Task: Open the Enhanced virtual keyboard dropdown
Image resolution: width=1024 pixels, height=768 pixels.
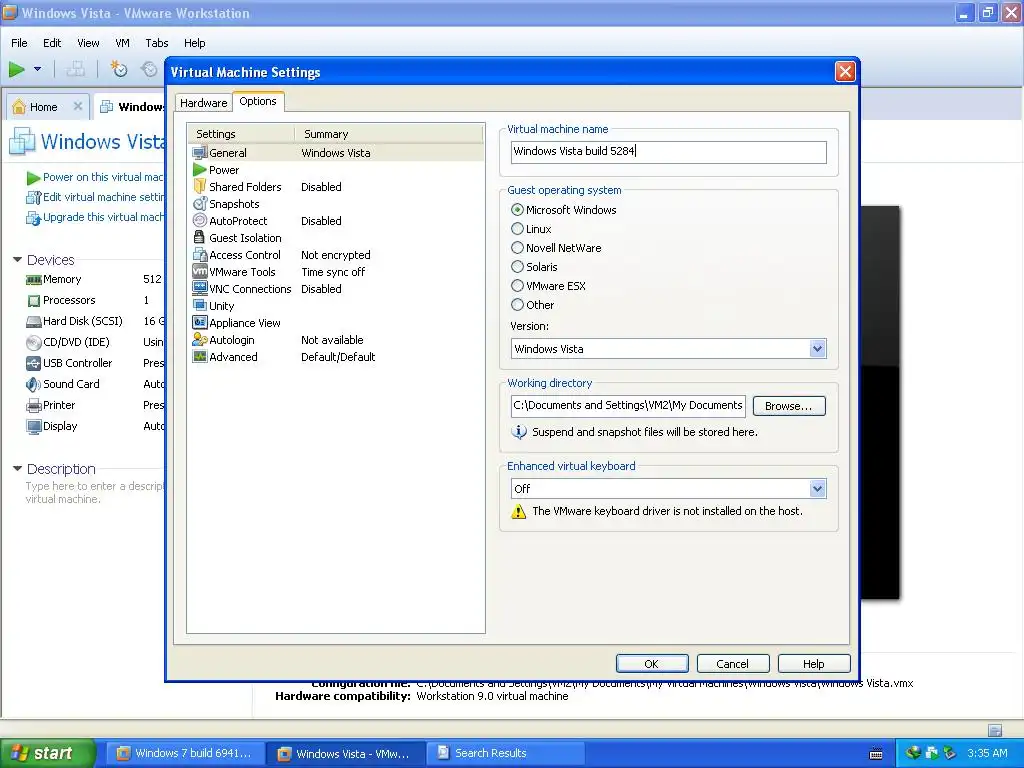Action: coord(817,488)
